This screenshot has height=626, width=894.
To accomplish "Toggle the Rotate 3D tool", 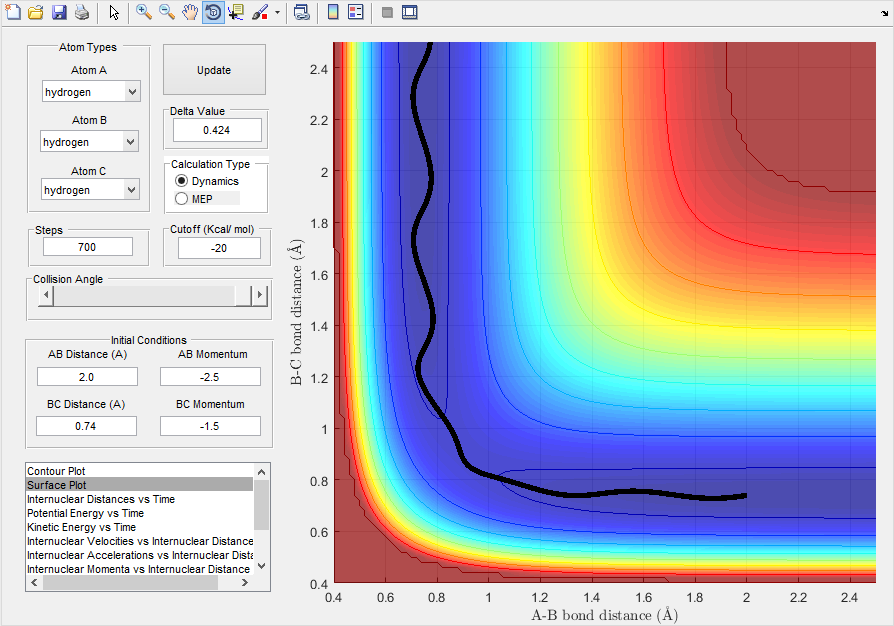I will click(213, 13).
